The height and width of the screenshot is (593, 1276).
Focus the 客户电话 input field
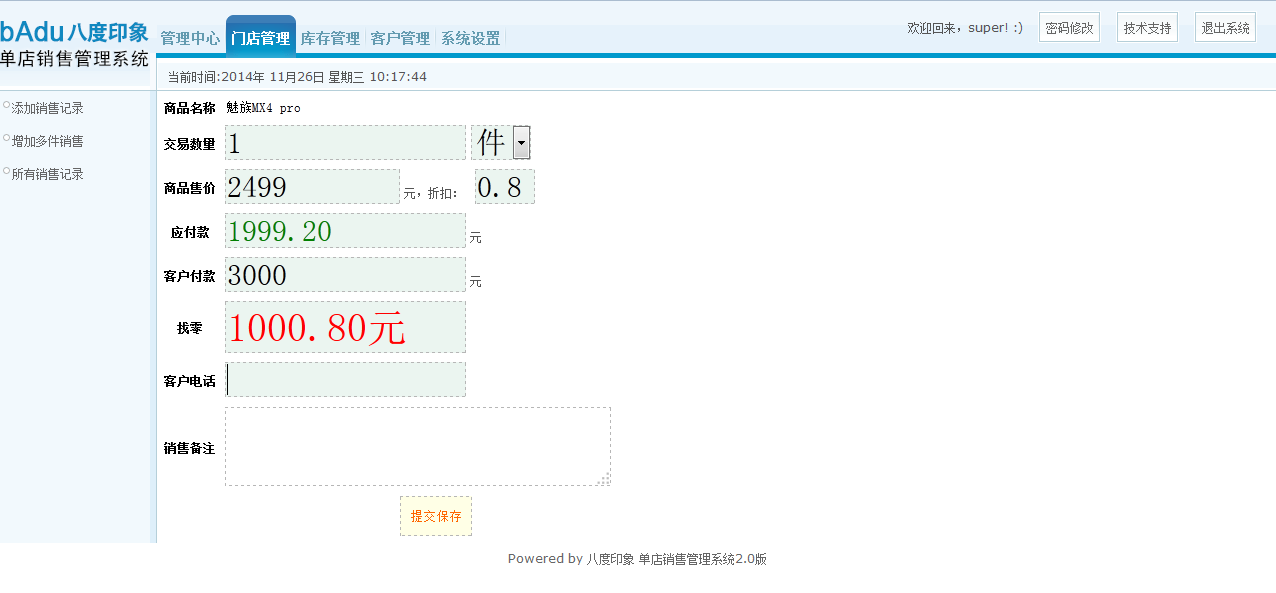(345, 380)
